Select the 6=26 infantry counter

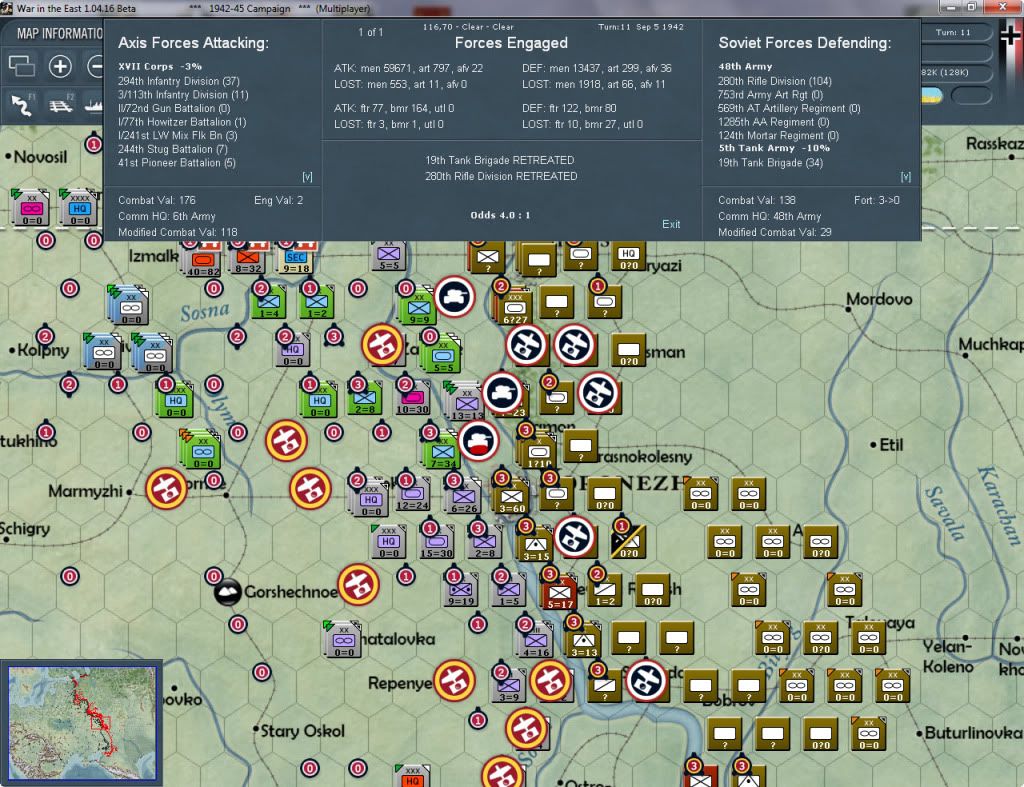click(x=463, y=496)
